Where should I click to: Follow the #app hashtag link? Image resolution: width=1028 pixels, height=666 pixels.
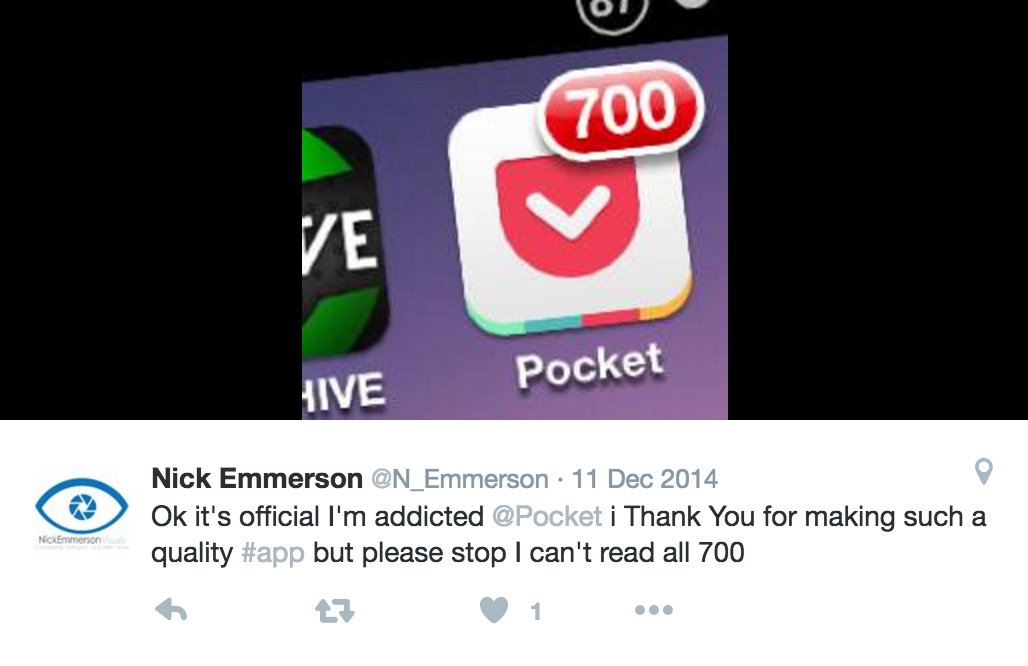[x=273, y=553]
